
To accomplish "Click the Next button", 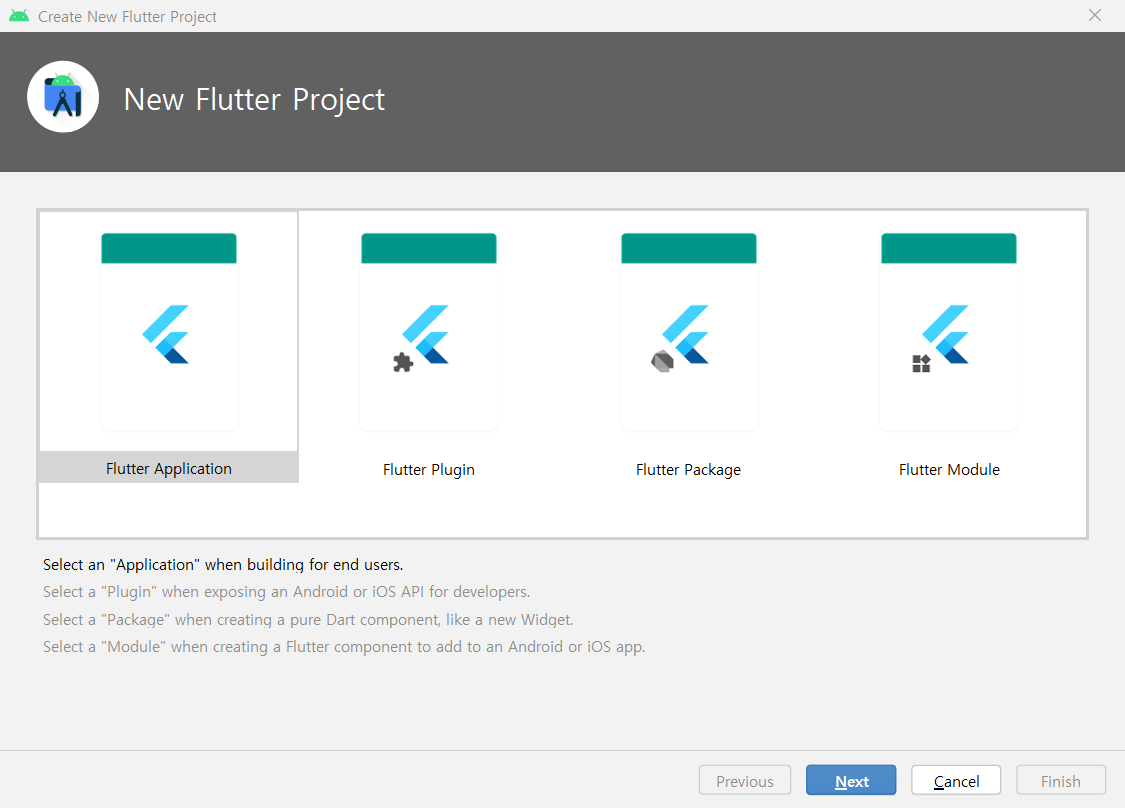I will tap(851, 781).
